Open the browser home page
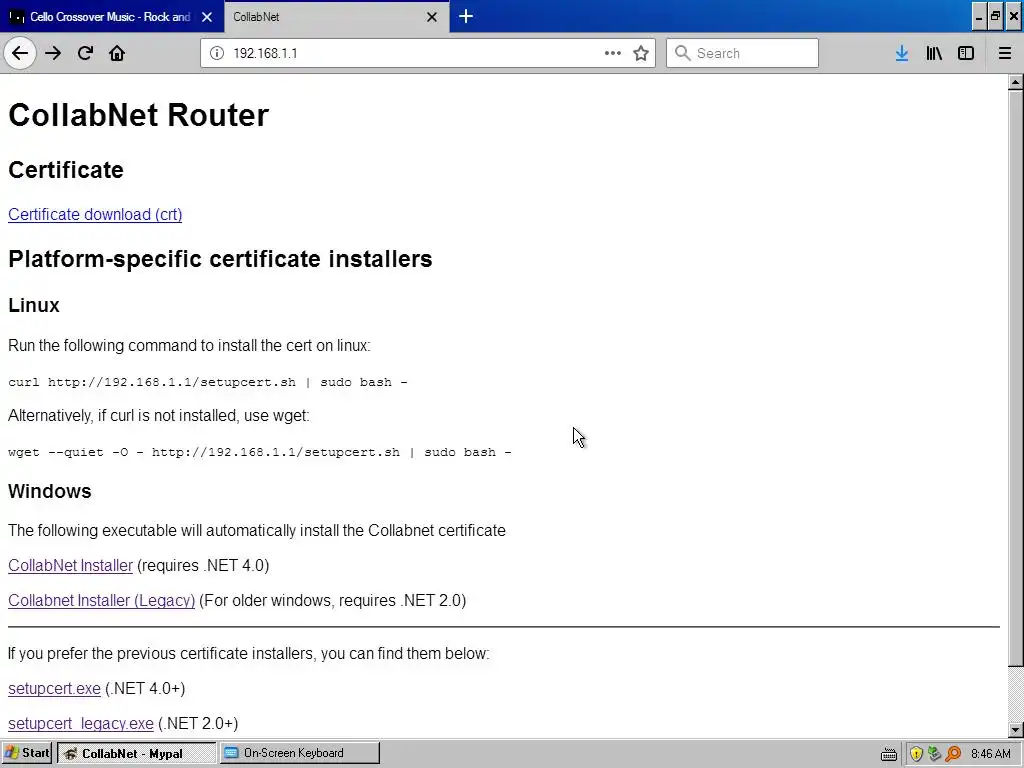Viewport: 1024px width, 768px height. point(117,53)
